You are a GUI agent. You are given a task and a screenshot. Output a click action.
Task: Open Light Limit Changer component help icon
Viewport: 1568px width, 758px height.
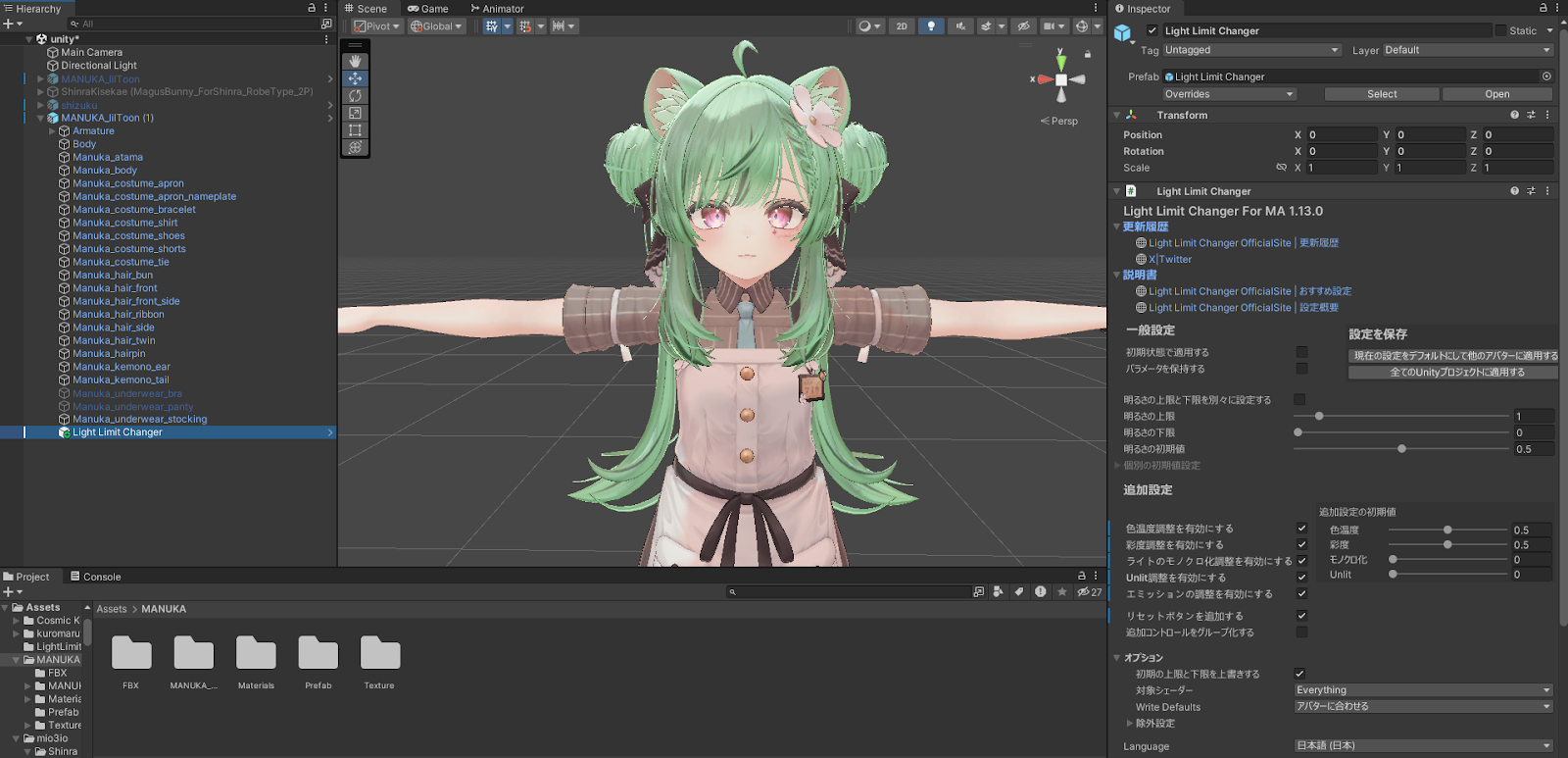(1514, 191)
